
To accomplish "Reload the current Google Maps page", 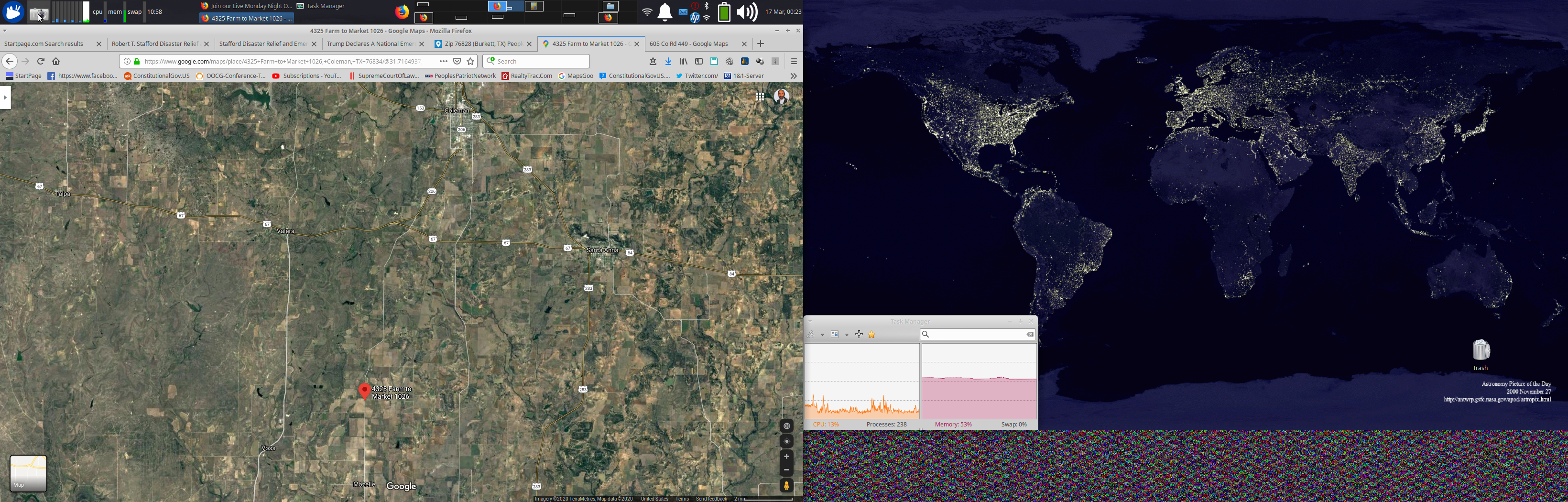I will (41, 62).
